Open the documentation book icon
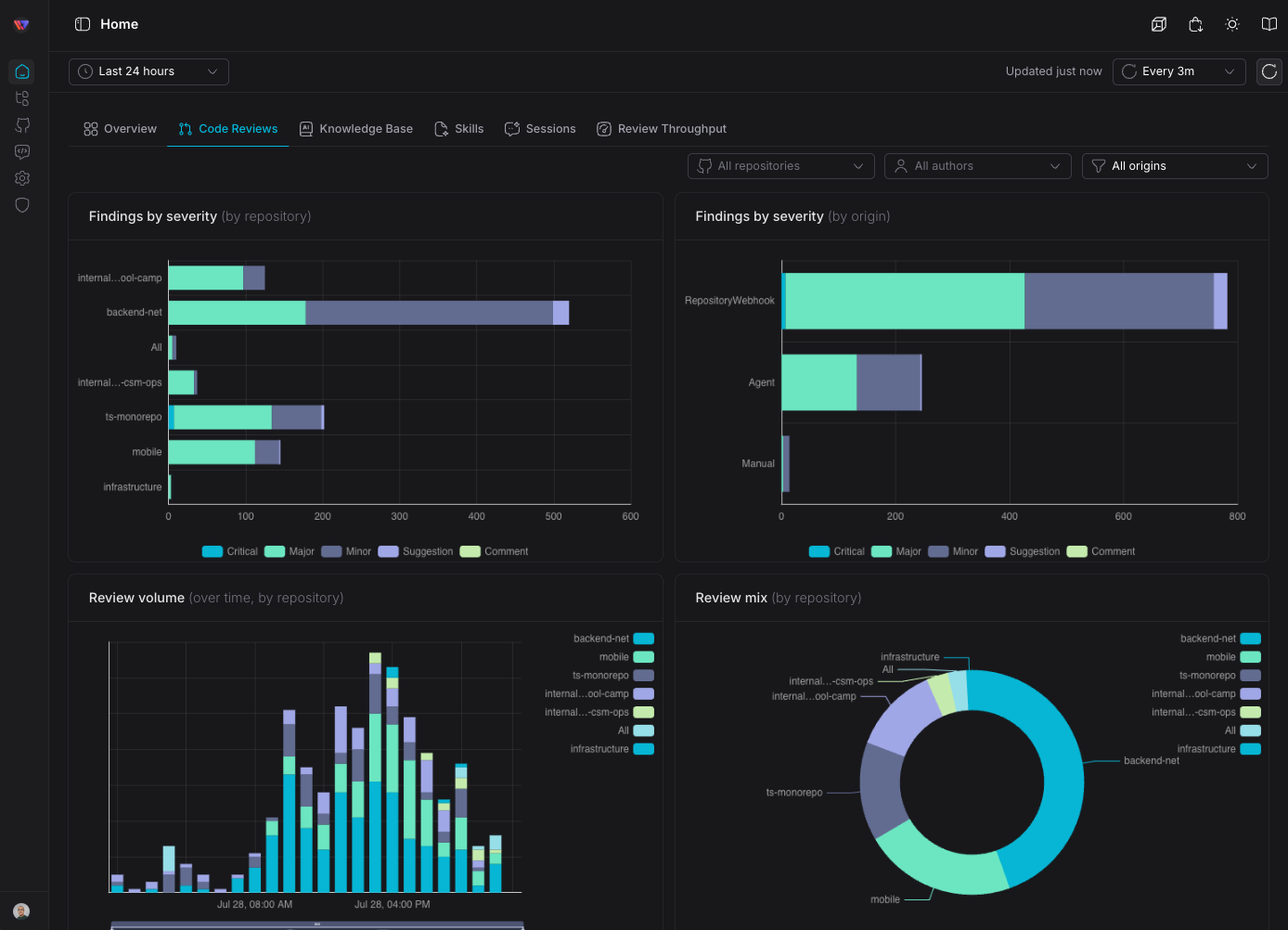 (x=1269, y=24)
